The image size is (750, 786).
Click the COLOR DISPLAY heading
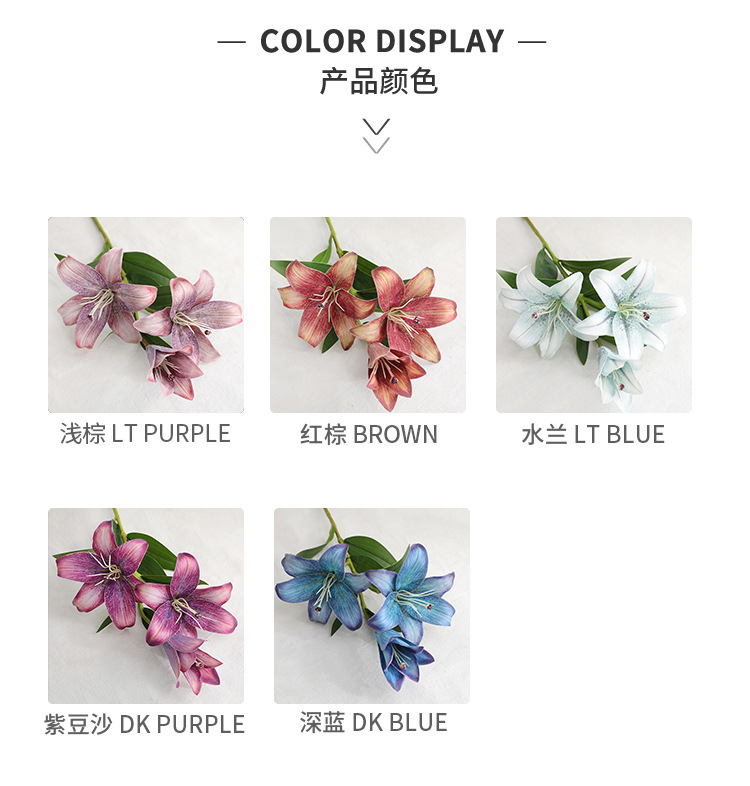382,41
